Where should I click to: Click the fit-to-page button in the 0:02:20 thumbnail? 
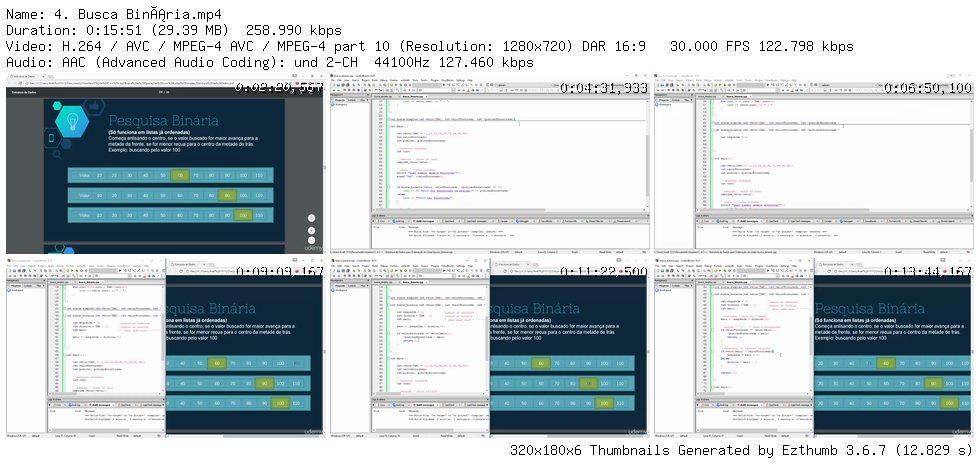(311, 218)
